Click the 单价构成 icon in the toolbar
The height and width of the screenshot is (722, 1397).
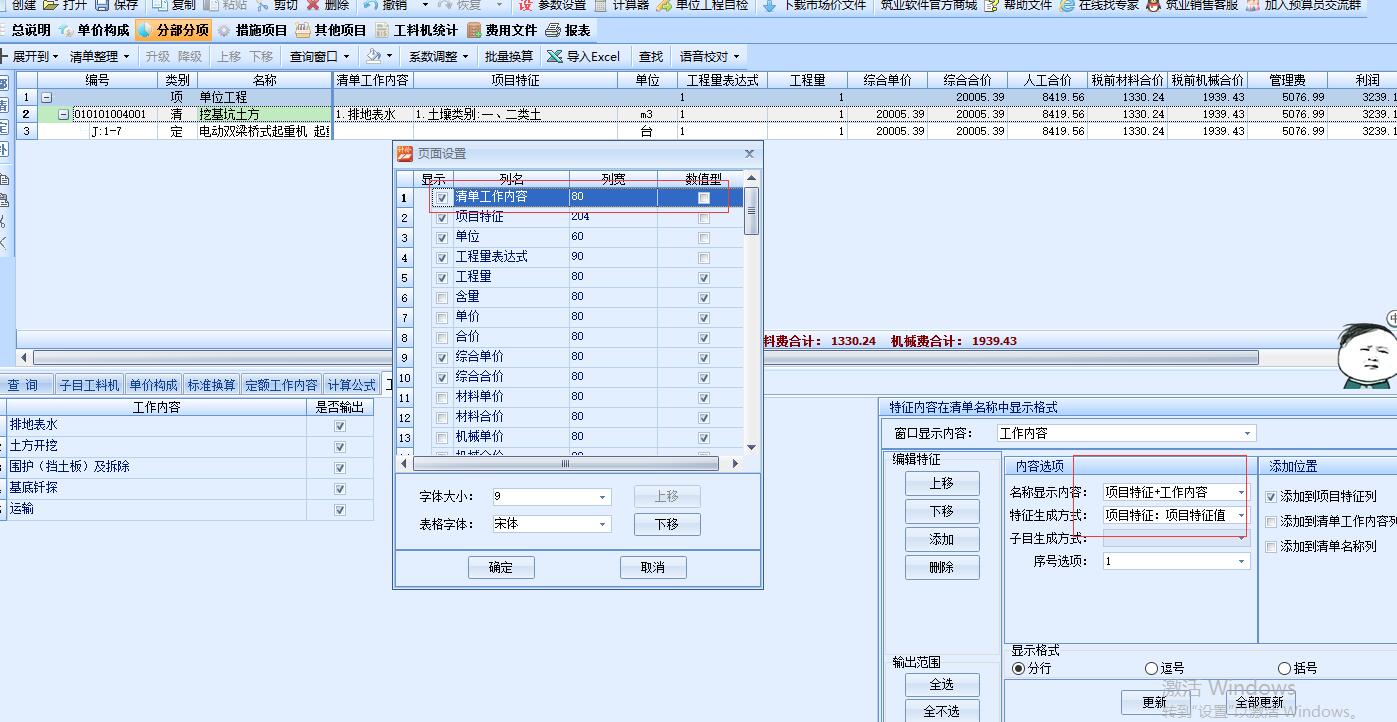pos(67,31)
